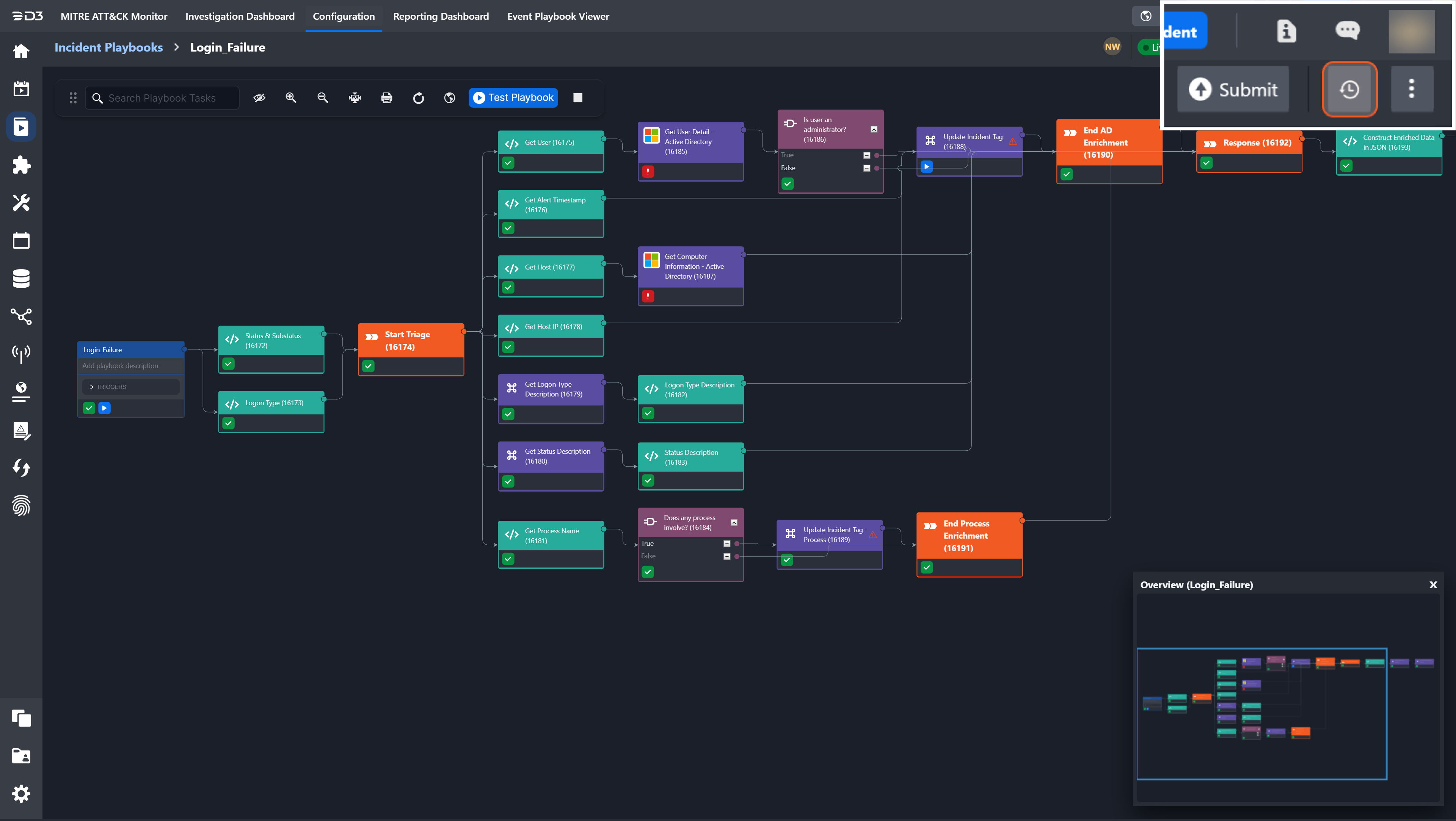The width and height of the screenshot is (1456, 821).
Task: Collapse the 'Is user an administrator?' condition node
Action: [x=874, y=129]
